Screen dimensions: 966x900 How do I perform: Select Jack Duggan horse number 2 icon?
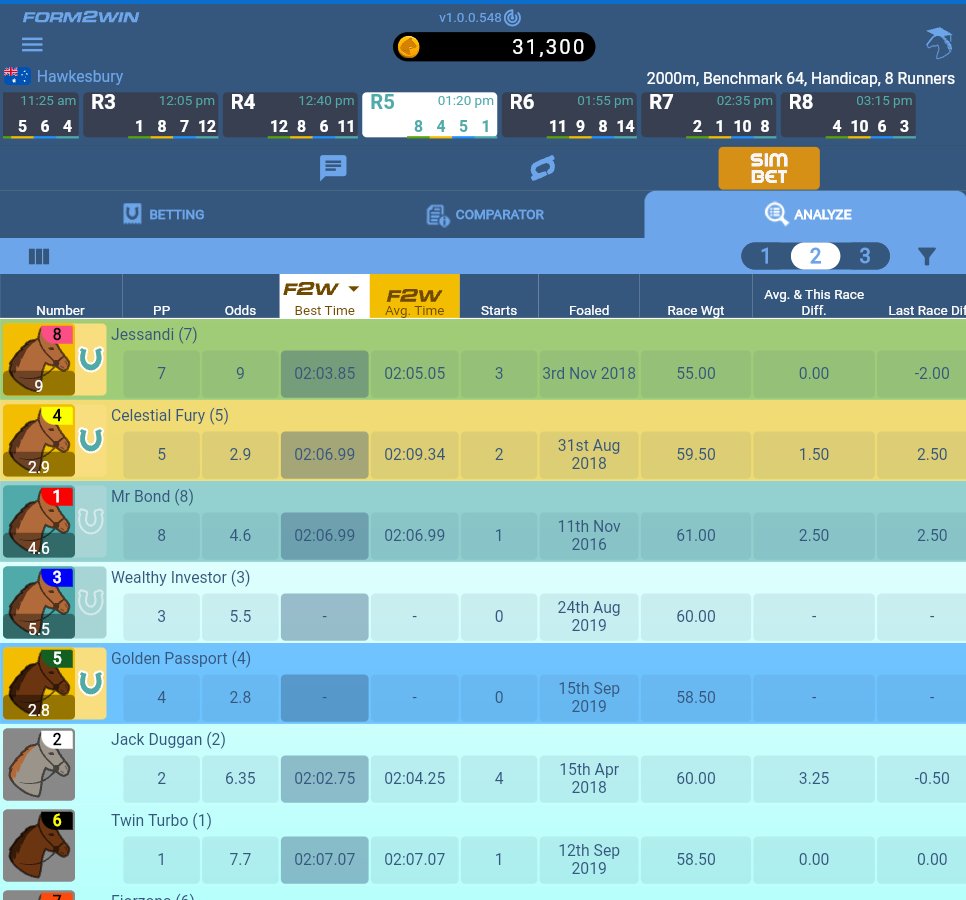pos(39,764)
